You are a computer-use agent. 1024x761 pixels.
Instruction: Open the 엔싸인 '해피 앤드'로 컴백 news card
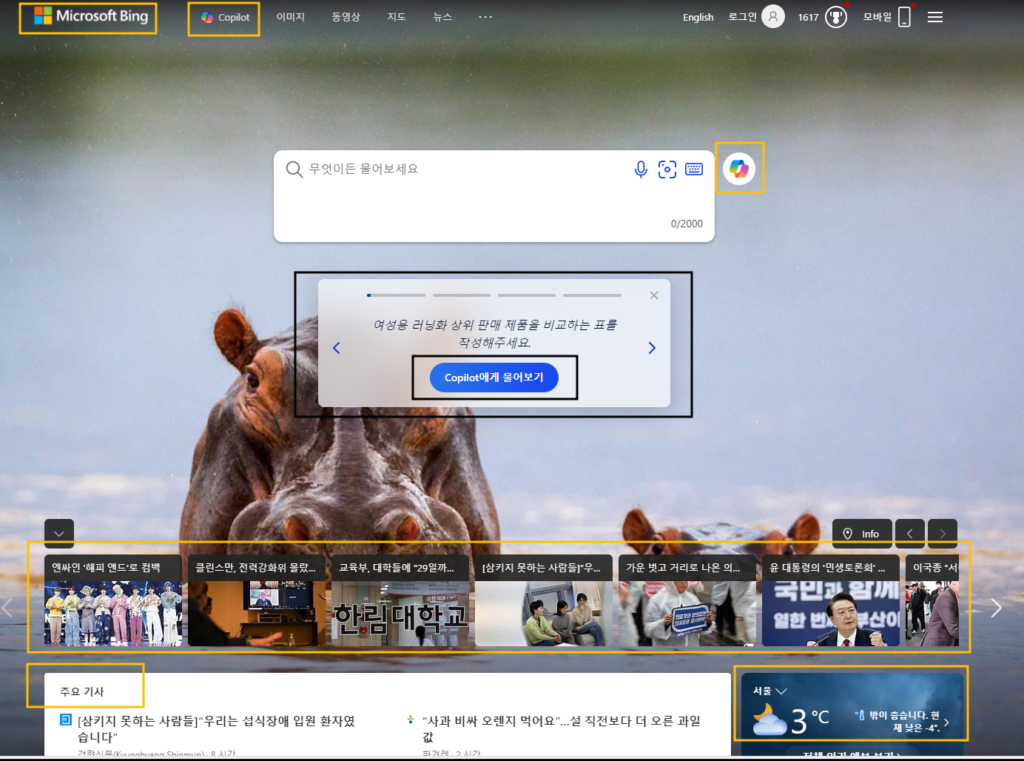pos(113,600)
